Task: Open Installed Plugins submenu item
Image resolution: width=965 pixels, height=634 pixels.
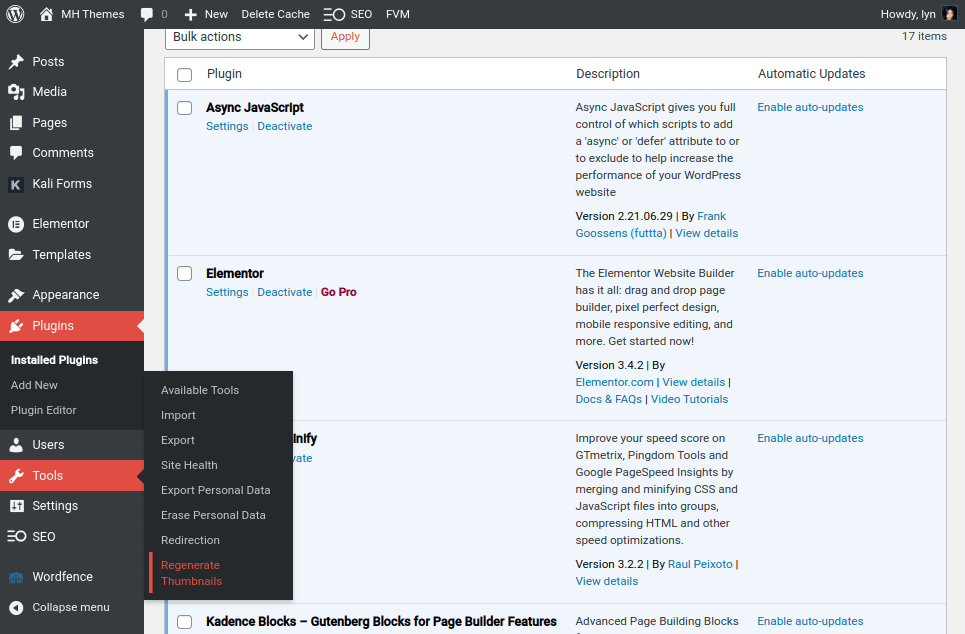Action: click(54, 360)
